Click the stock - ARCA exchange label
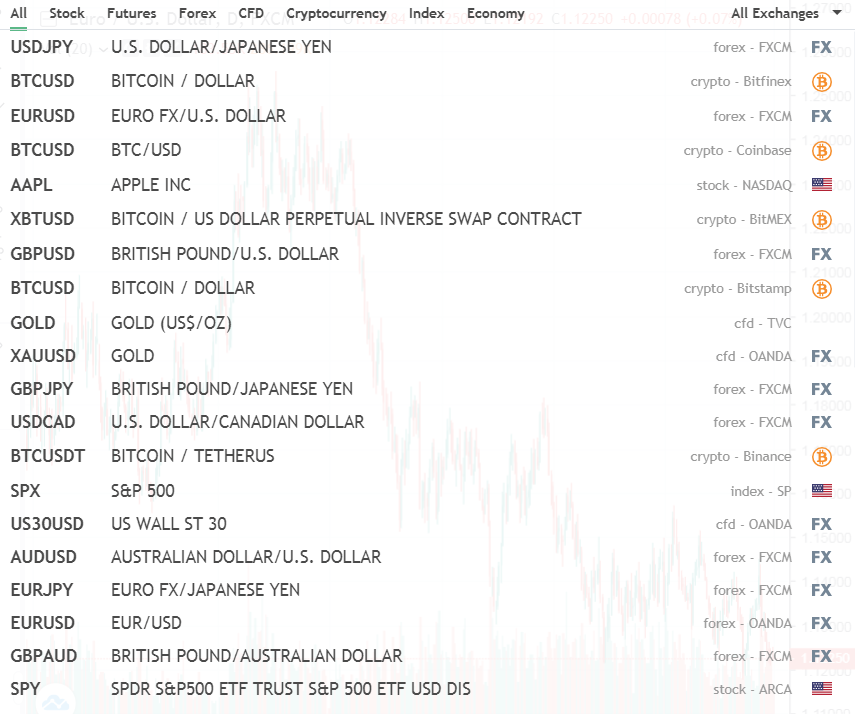This screenshot has width=855, height=714. tap(752, 689)
